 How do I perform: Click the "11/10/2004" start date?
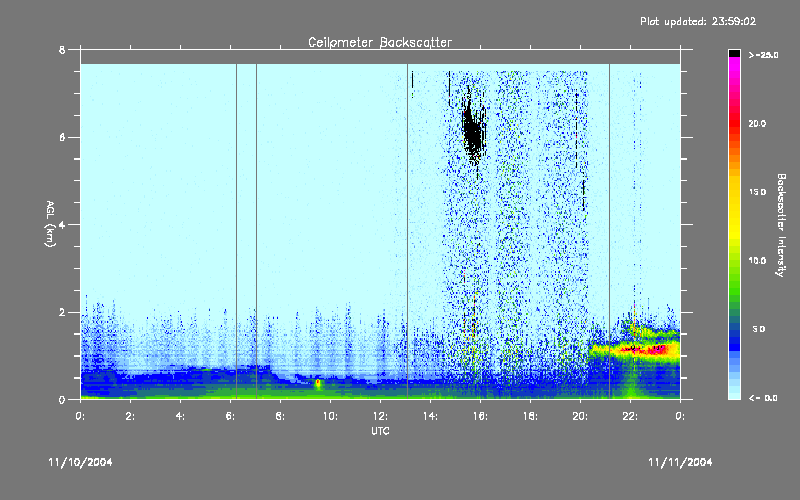(x=80, y=462)
